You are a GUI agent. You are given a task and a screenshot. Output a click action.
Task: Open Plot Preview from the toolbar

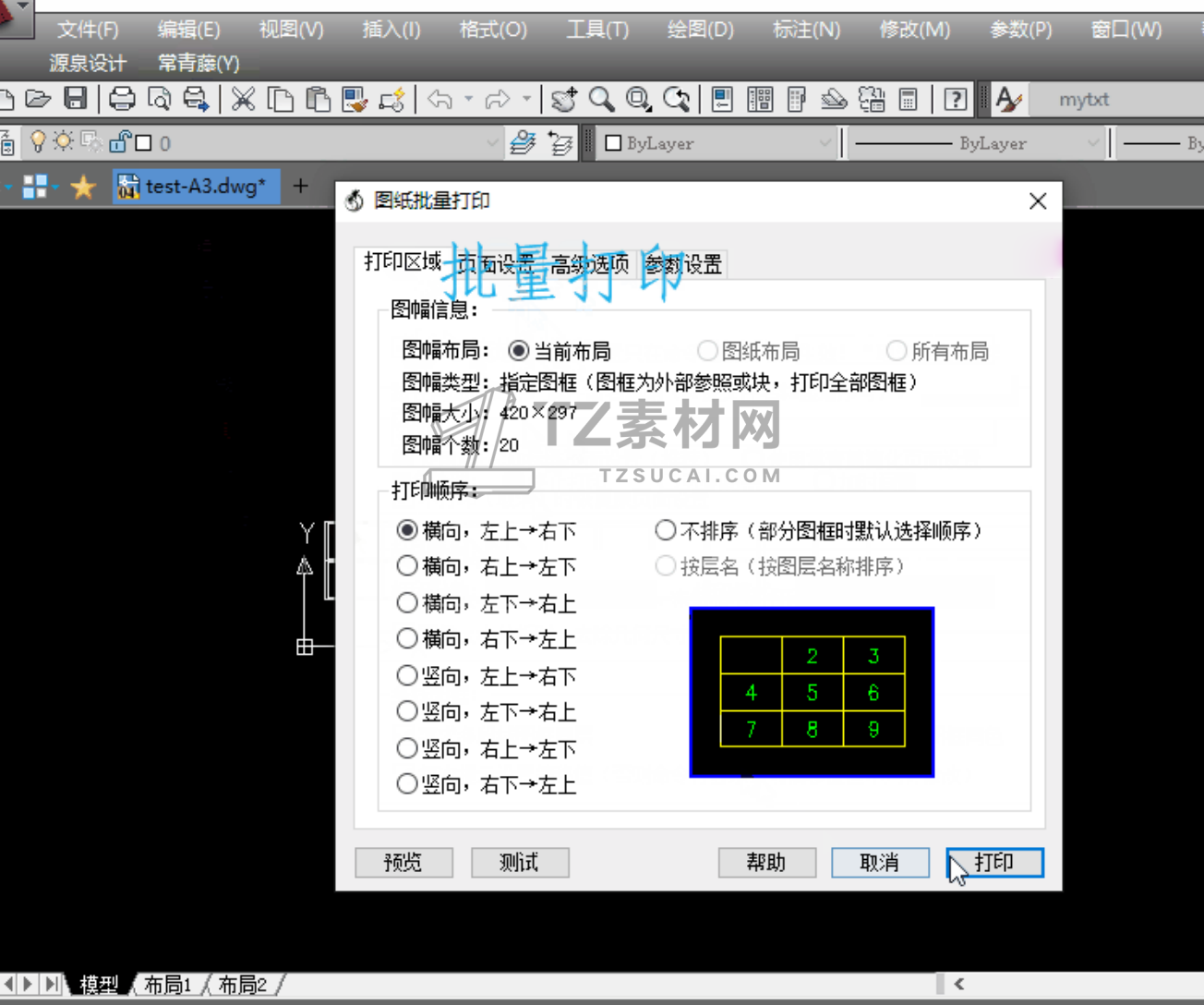[159, 99]
